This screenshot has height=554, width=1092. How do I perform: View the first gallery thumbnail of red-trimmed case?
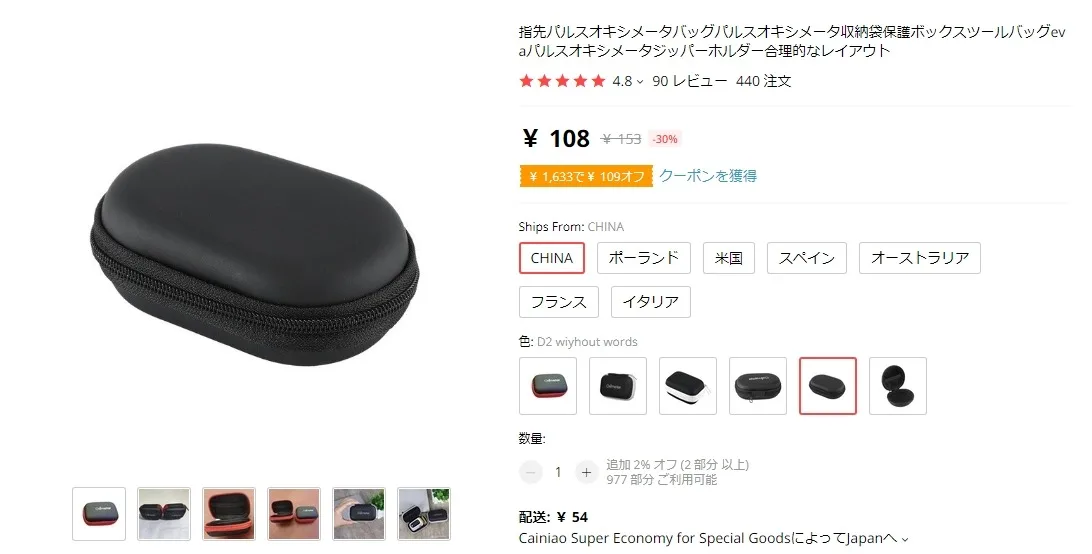coord(99,514)
